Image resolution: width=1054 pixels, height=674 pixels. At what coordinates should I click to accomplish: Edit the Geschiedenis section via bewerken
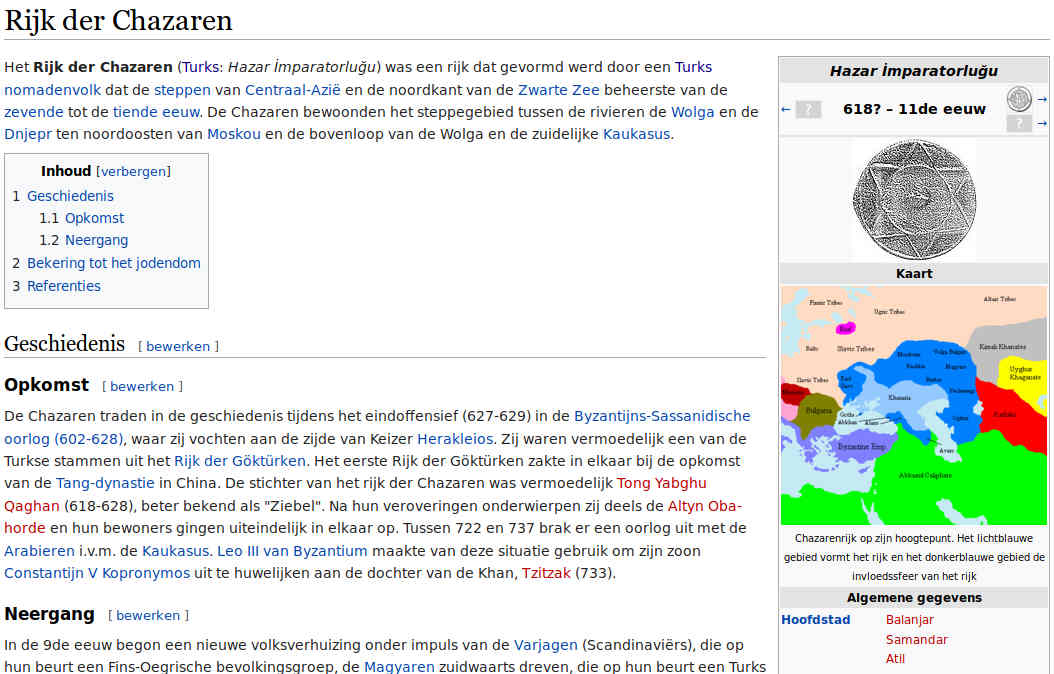(x=178, y=346)
